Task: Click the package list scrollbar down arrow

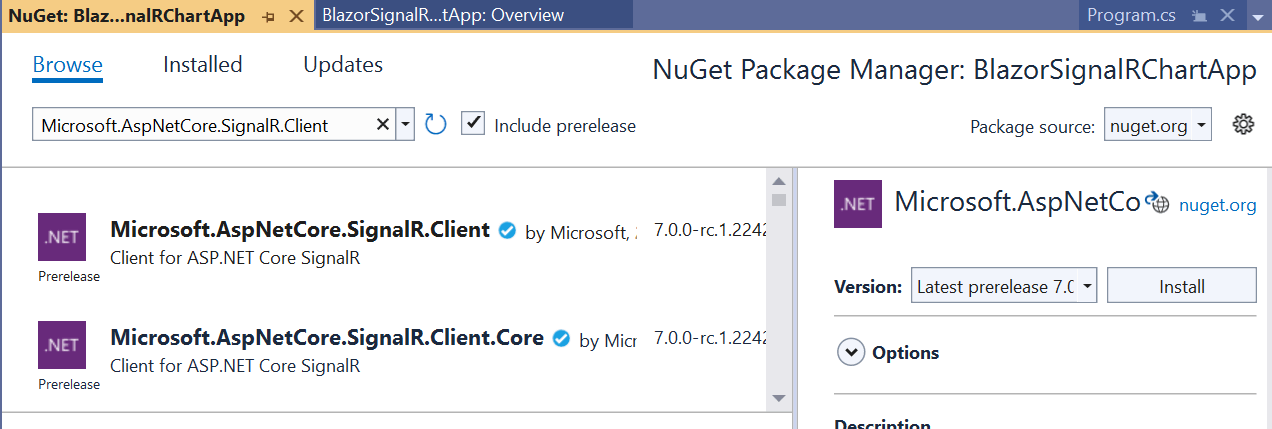Action: tap(779, 398)
